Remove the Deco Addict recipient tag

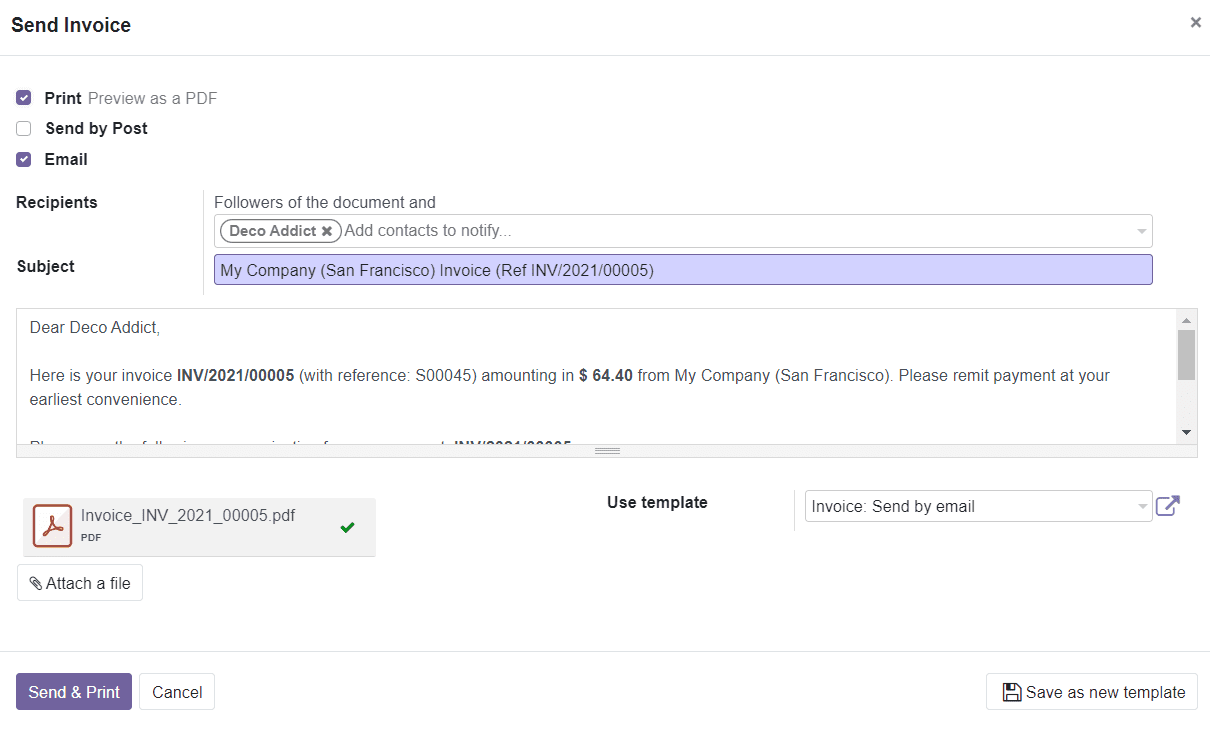click(327, 231)
